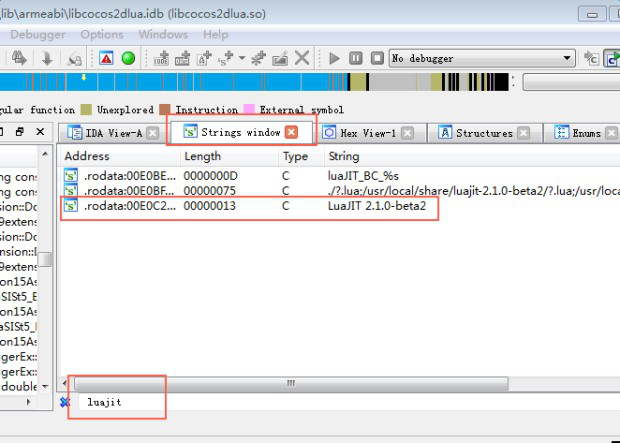Image resolution: width=620 pixels, height=443 pixels.
Task: Click the X delete toolbar icon
Action: (x=302, y=59)
